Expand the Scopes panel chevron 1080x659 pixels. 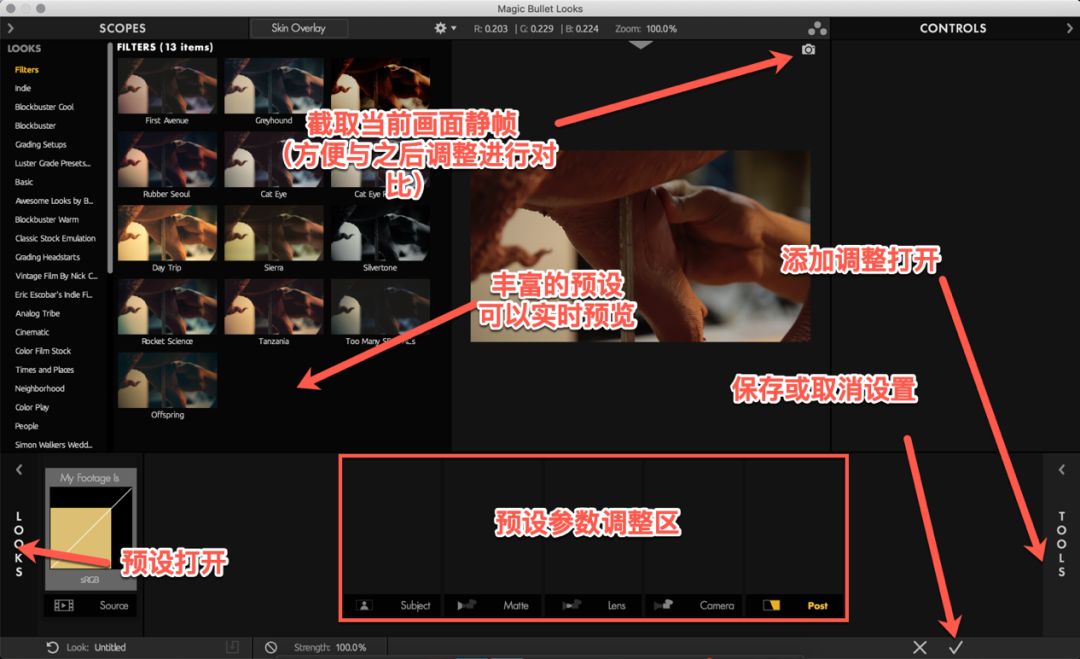click(x=10, y=28)
